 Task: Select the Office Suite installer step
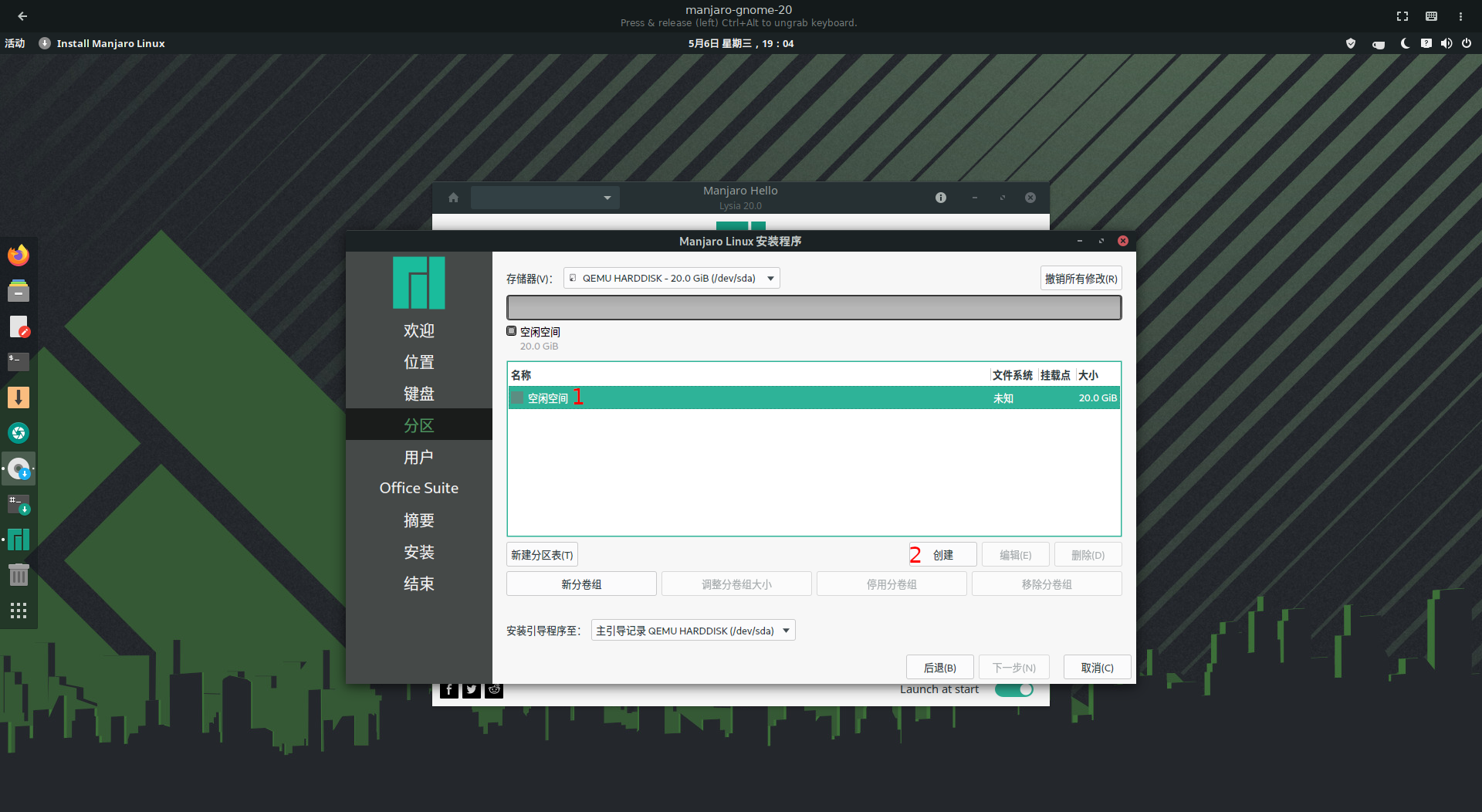point(419,488)
